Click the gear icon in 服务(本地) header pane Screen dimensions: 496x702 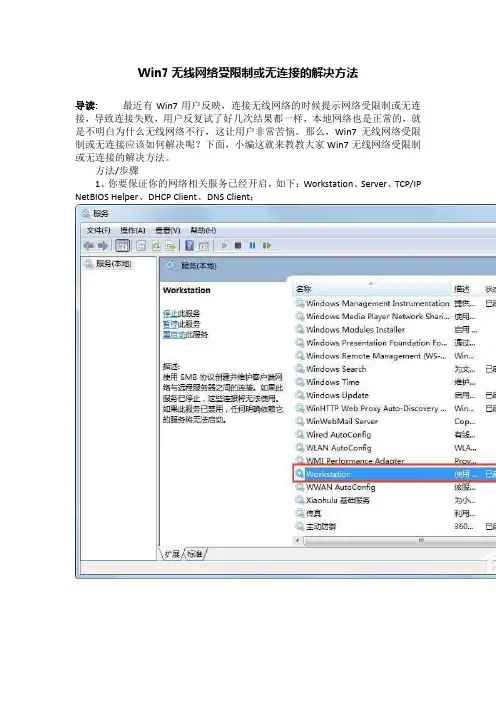(171, 265)
